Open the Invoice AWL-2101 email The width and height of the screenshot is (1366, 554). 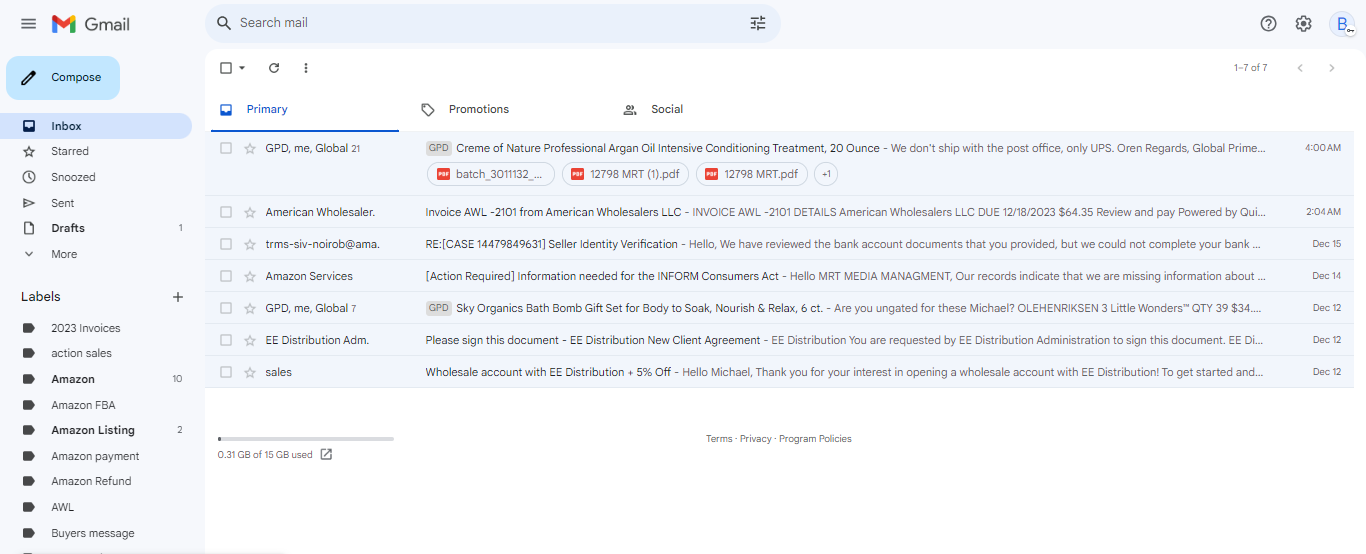pos(785,212)
